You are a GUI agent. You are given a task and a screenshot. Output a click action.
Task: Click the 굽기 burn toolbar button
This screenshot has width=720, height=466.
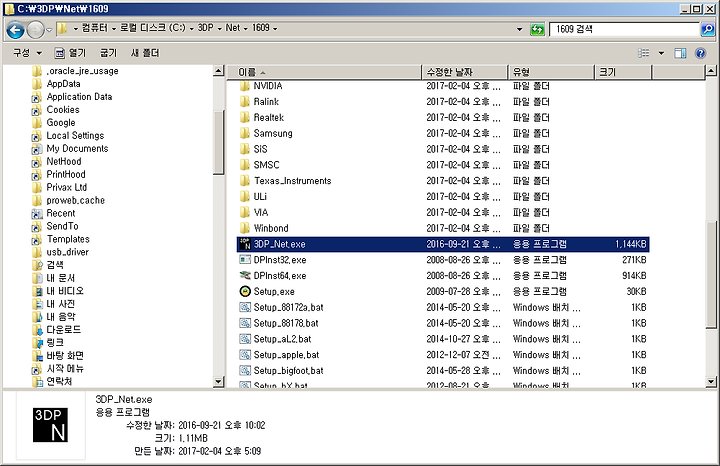coord(108,53)
